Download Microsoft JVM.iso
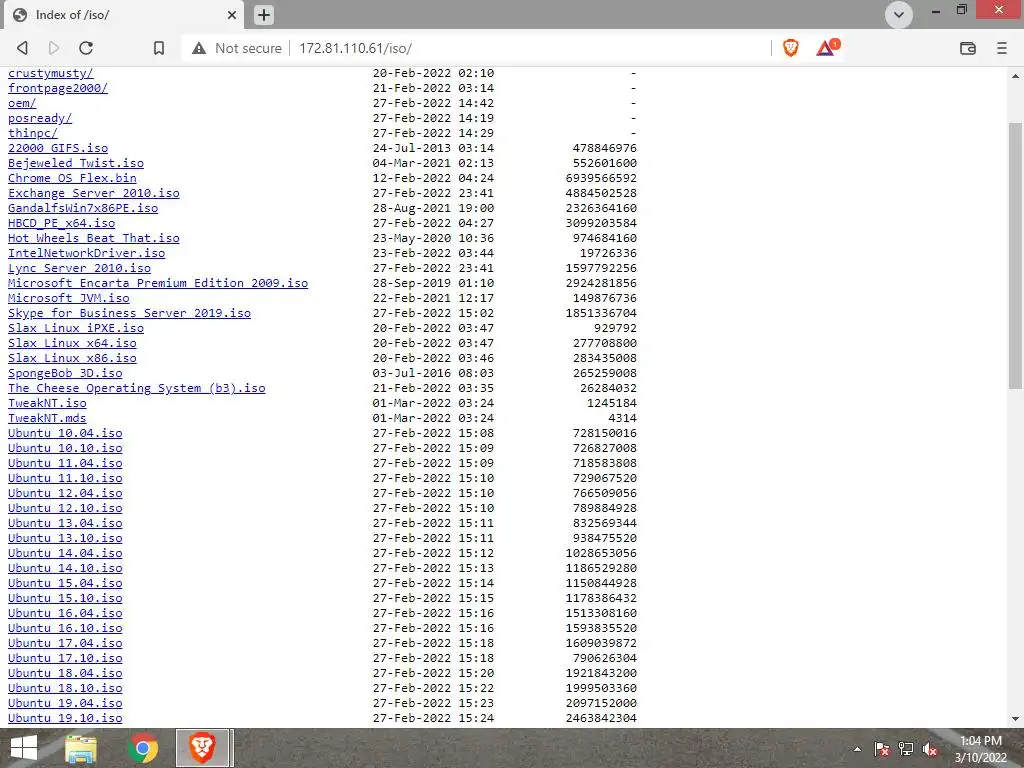Screen dimensions: 1024x768 click(69, 298)
